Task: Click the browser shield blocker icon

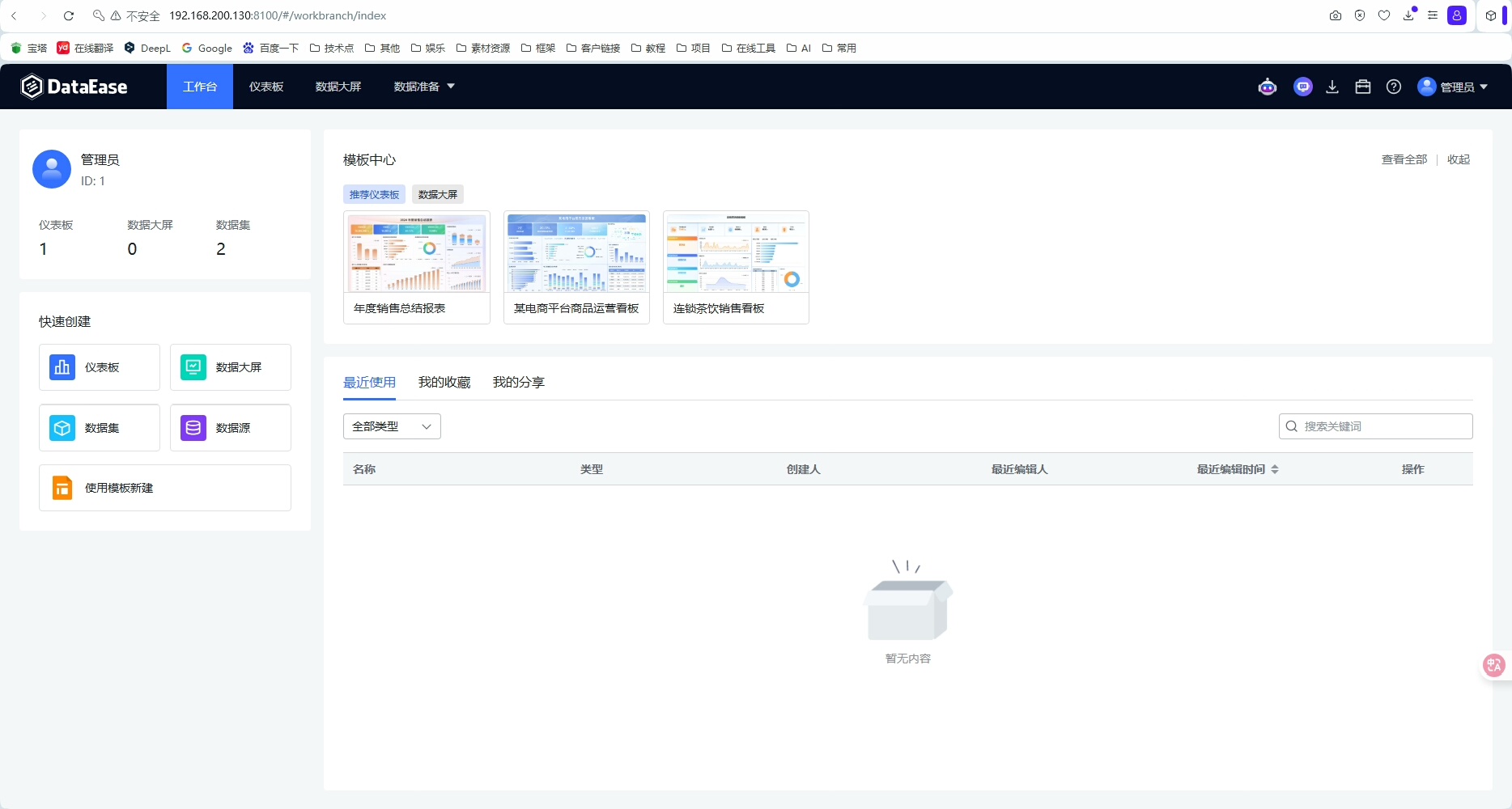Action: 1360,15
